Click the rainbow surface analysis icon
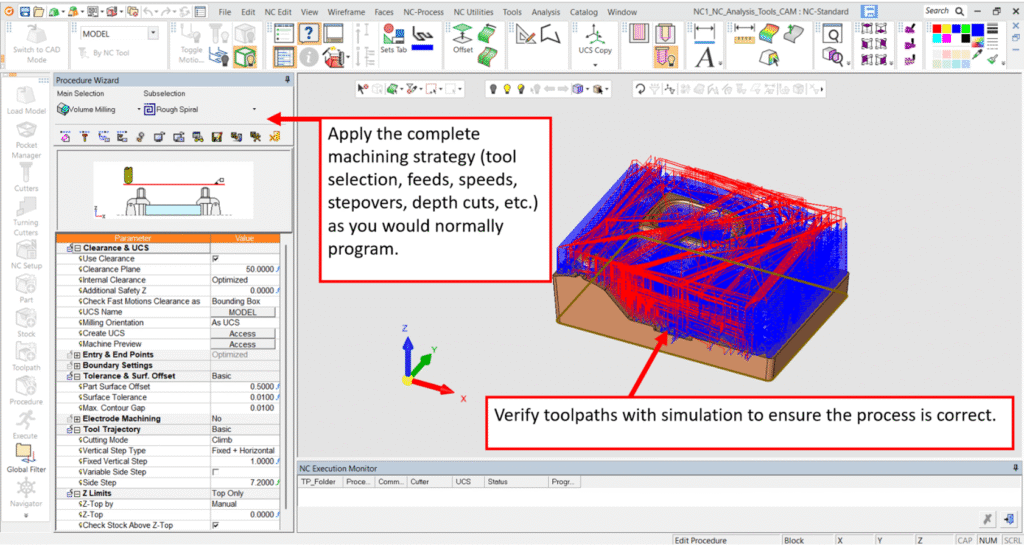This screenshot has height=545, width=1024. pyautogui.click(x=768, y=33)
